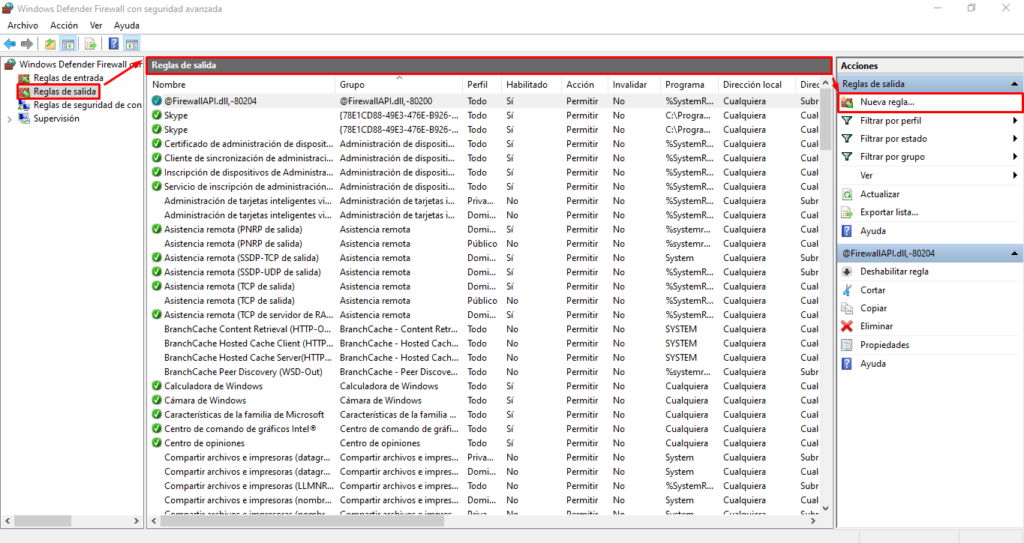This screenshot has height=543, width=1024.
Task: Sort by the Acción column header
Action: 584,85
